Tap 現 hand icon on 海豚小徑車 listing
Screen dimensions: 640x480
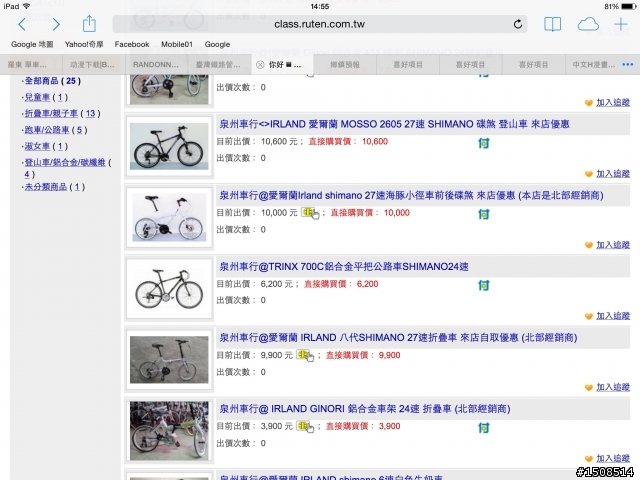coord(310,213)
